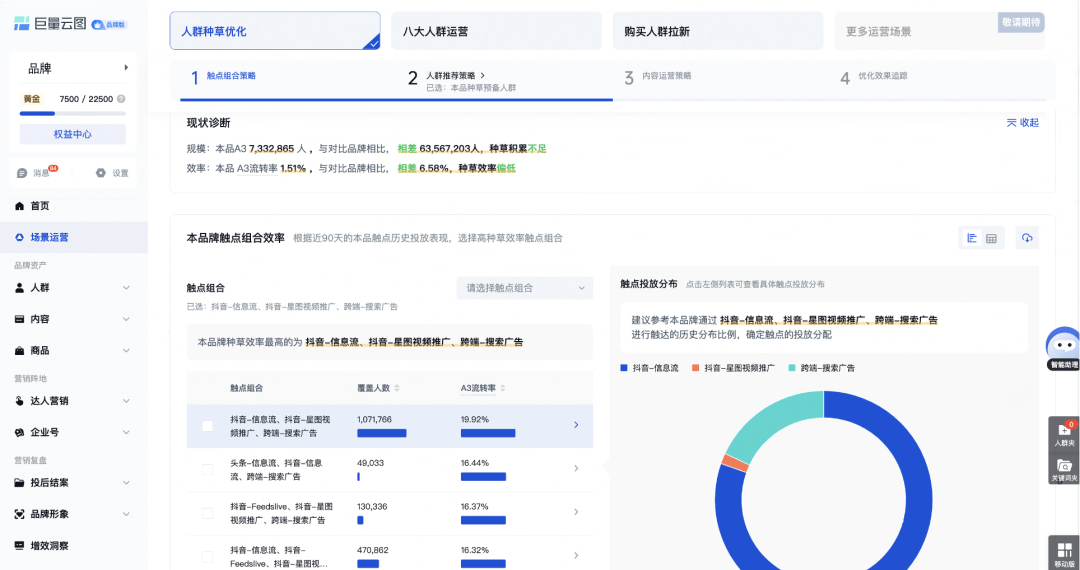This screenshot has width=1080, height=570.
Task: Click the download data icon
Action: 1027,238
